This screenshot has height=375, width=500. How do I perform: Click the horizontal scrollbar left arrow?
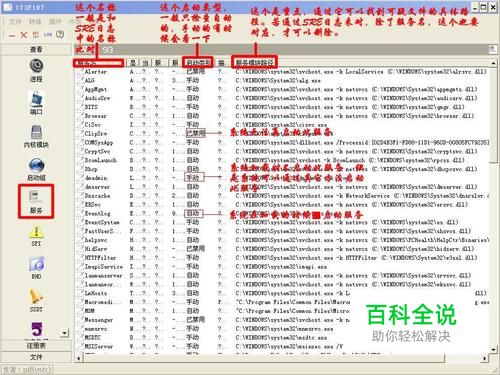point(79,359)
